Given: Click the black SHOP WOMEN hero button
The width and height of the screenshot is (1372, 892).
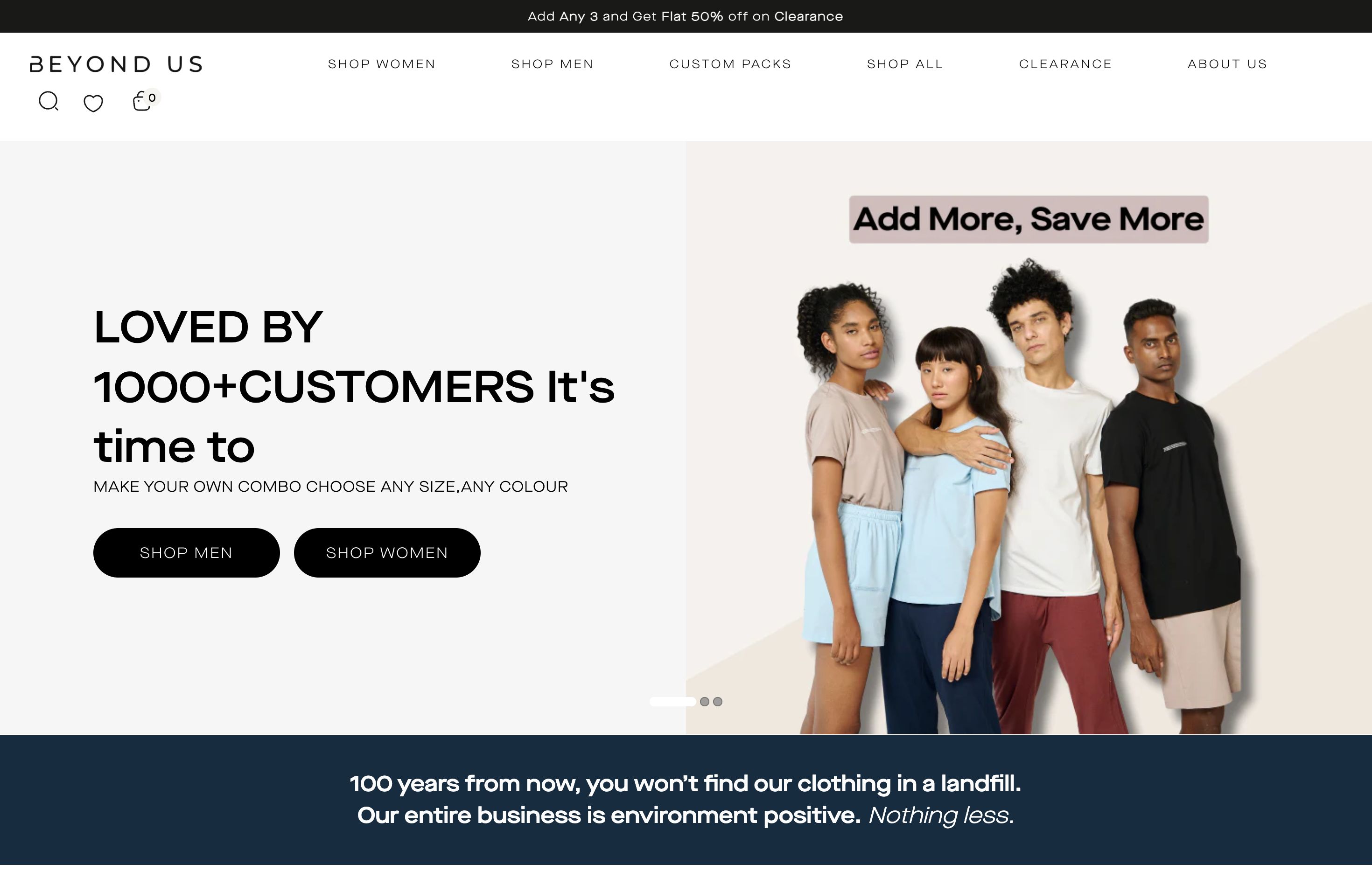Looking at the screenshot, I should pyautogui.click(x=387, y=553).
